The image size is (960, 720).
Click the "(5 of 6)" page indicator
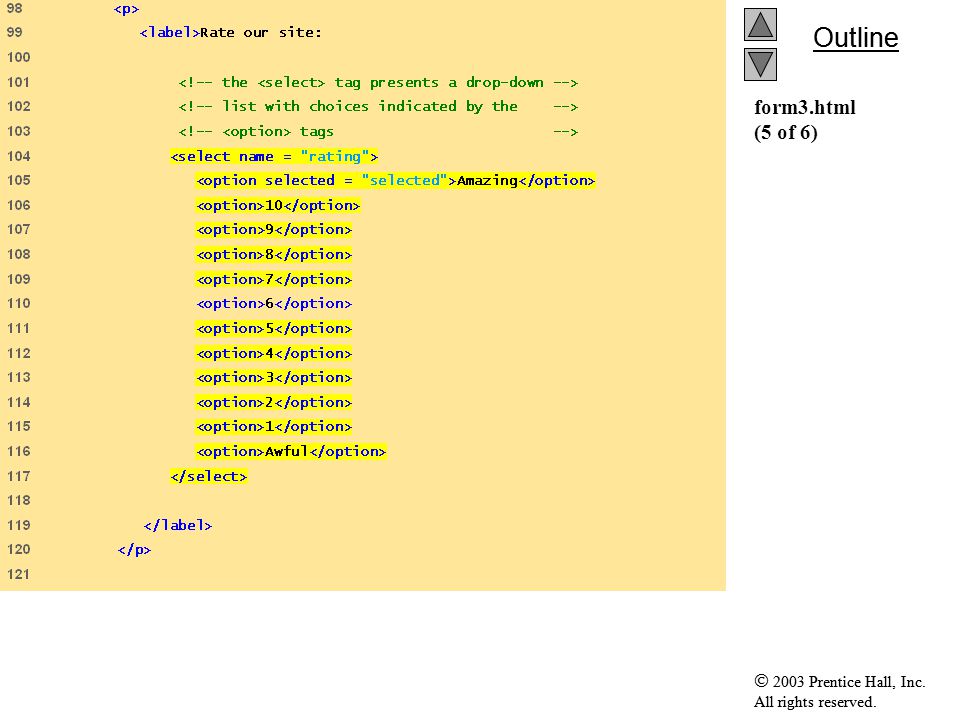tap(786, 132)
